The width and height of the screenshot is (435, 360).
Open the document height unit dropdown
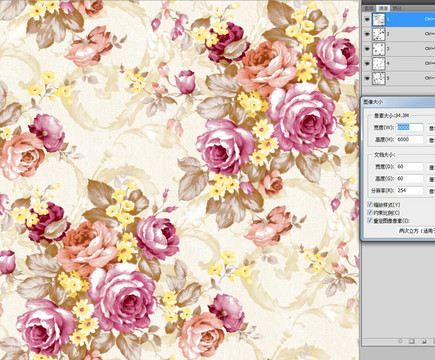(x=431, y=179)
